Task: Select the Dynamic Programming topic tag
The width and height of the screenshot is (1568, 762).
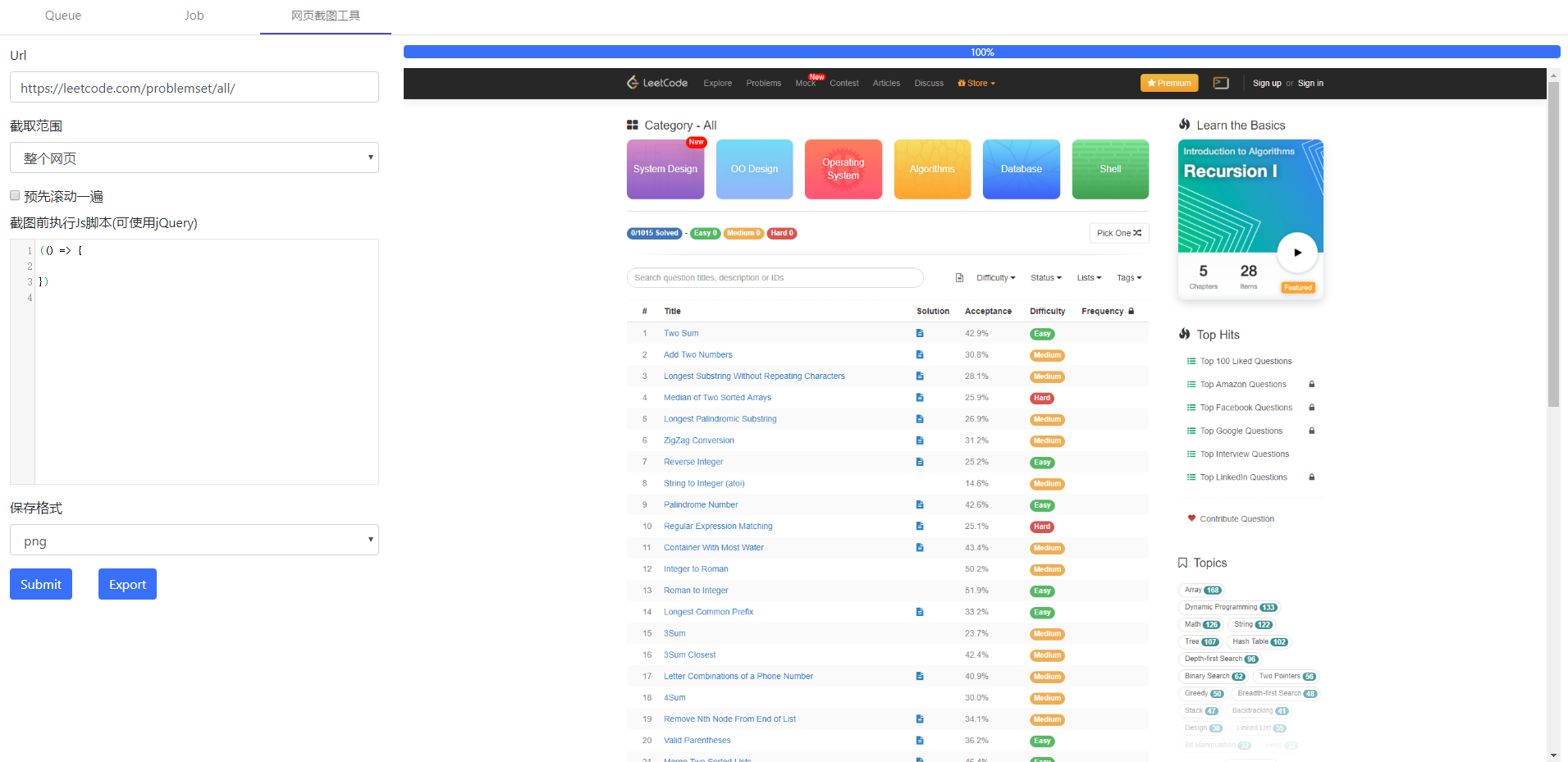Action: click(1230, 607)
